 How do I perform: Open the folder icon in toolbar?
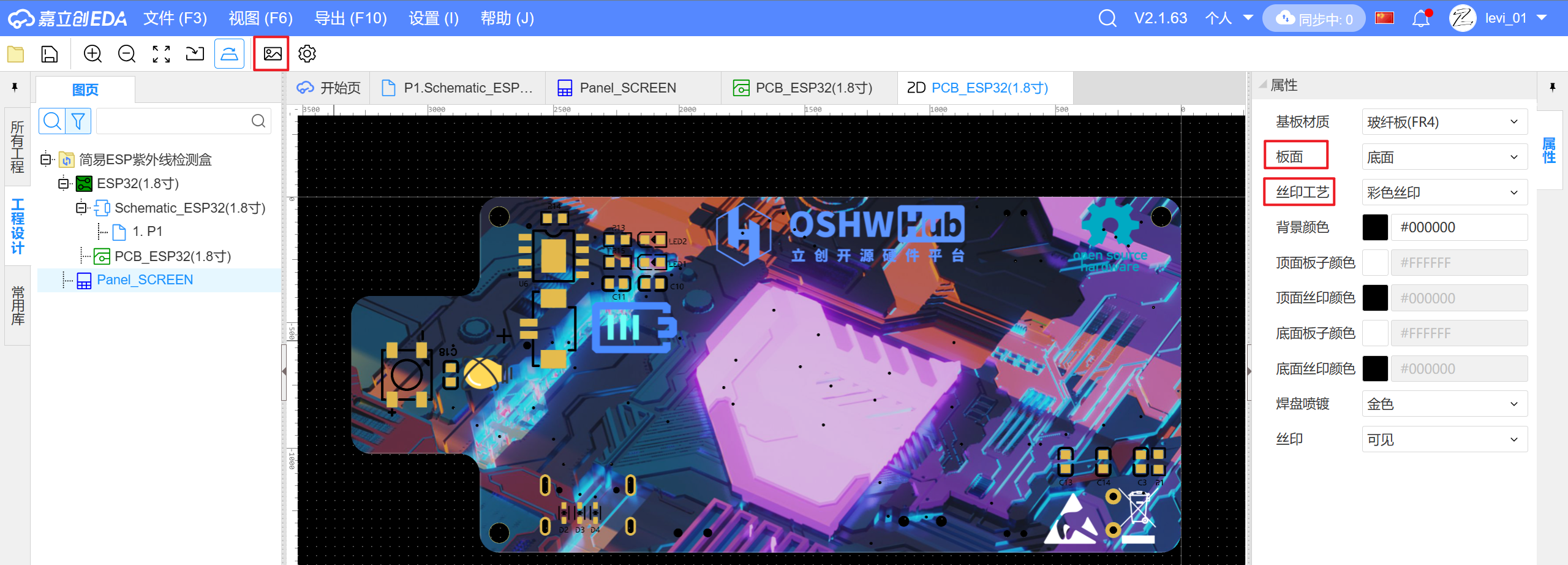point(16,54)
